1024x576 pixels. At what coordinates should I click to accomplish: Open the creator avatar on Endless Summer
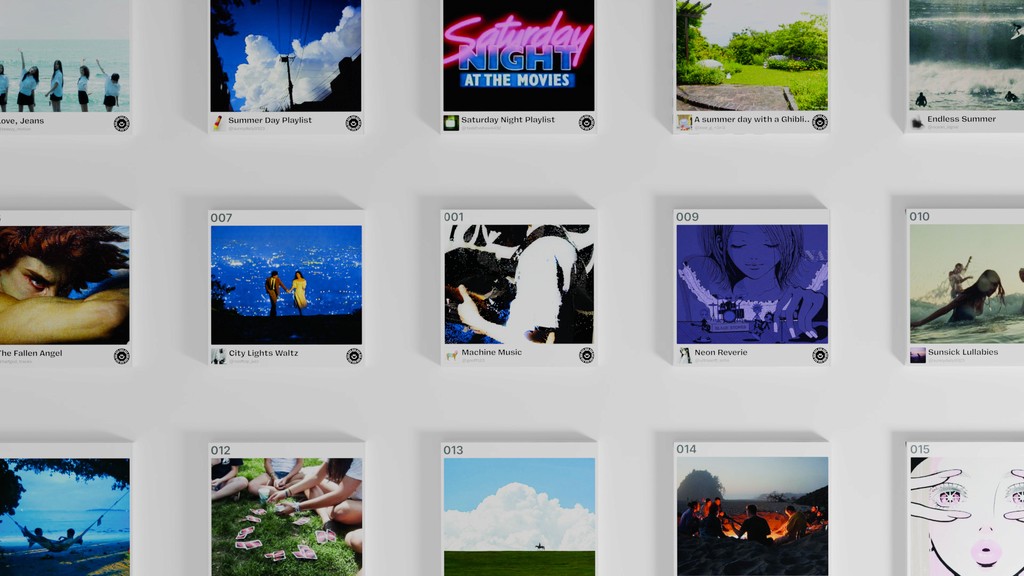click(x=918, y=122)
